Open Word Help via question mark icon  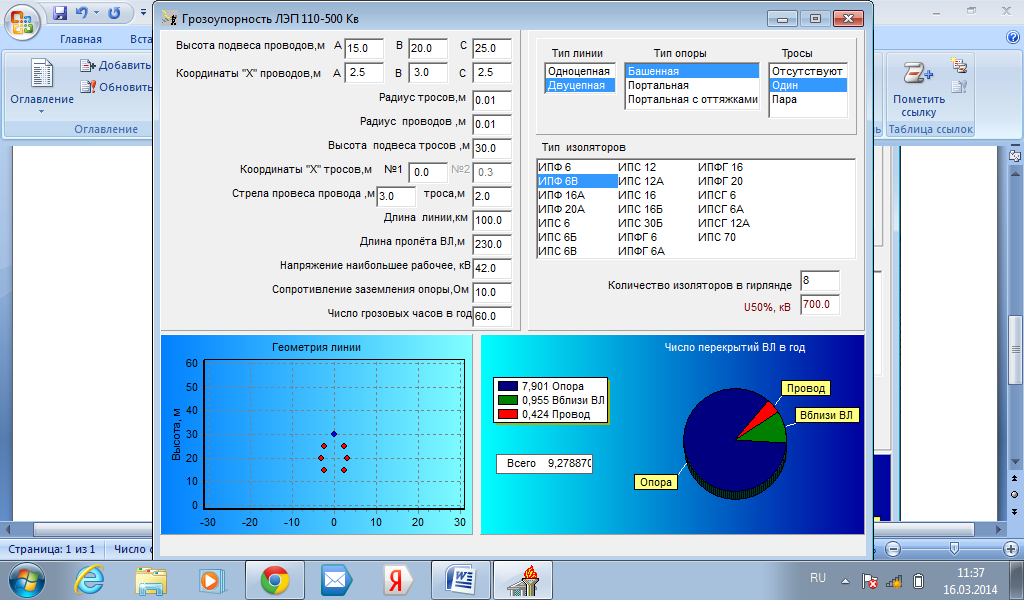[x=1012, y=38]
